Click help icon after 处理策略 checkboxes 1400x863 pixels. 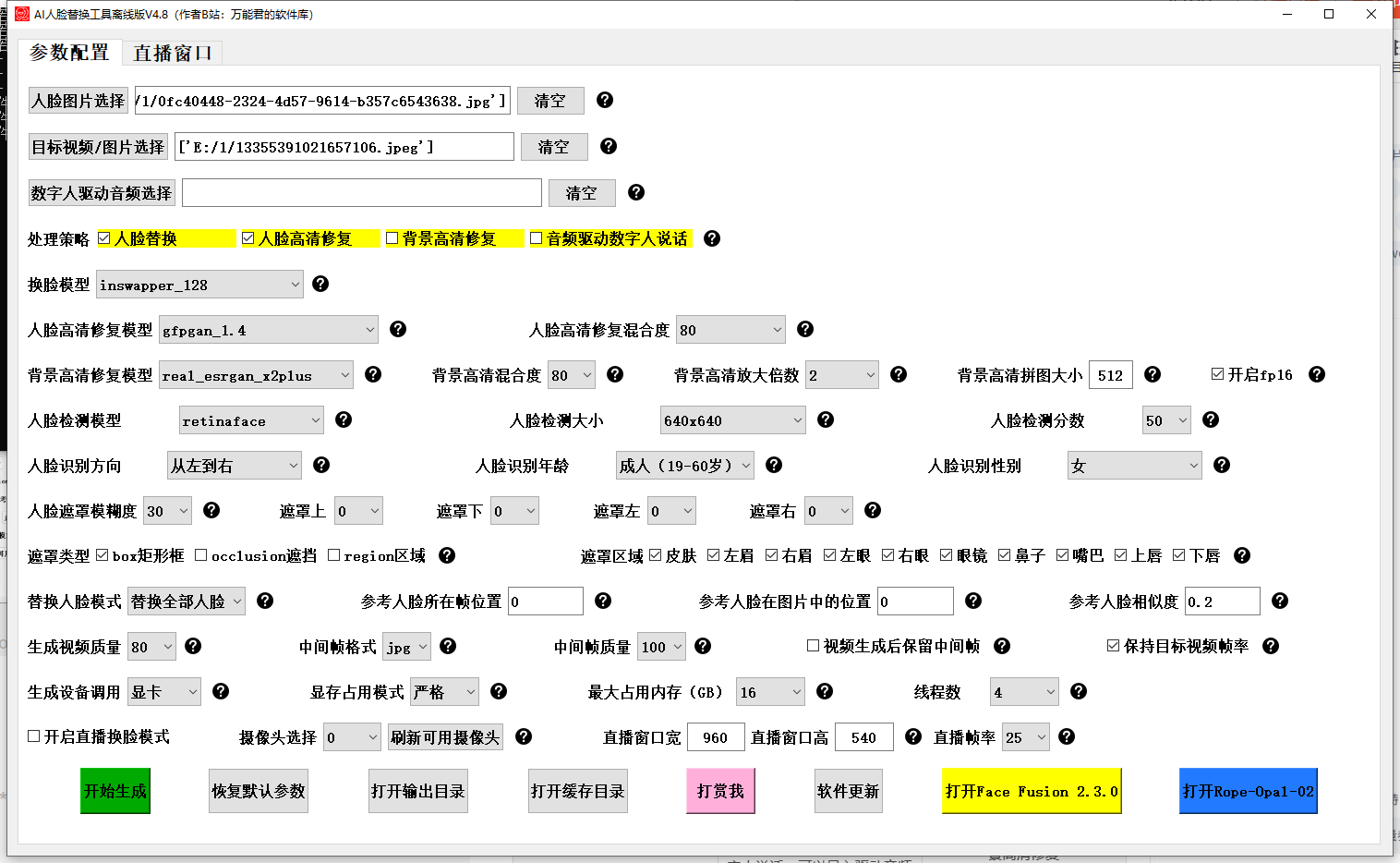712,238
